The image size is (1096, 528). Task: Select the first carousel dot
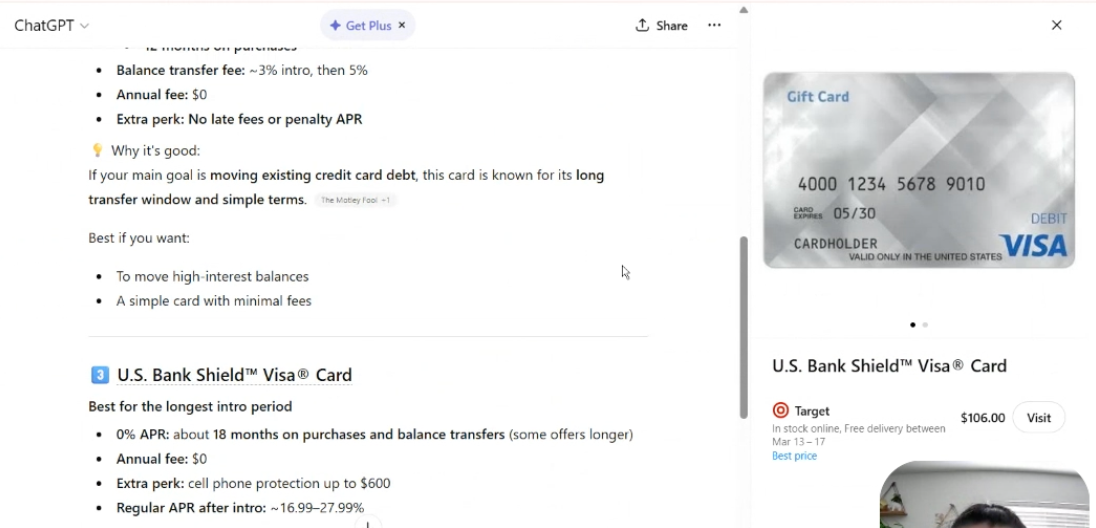point(913,325)
